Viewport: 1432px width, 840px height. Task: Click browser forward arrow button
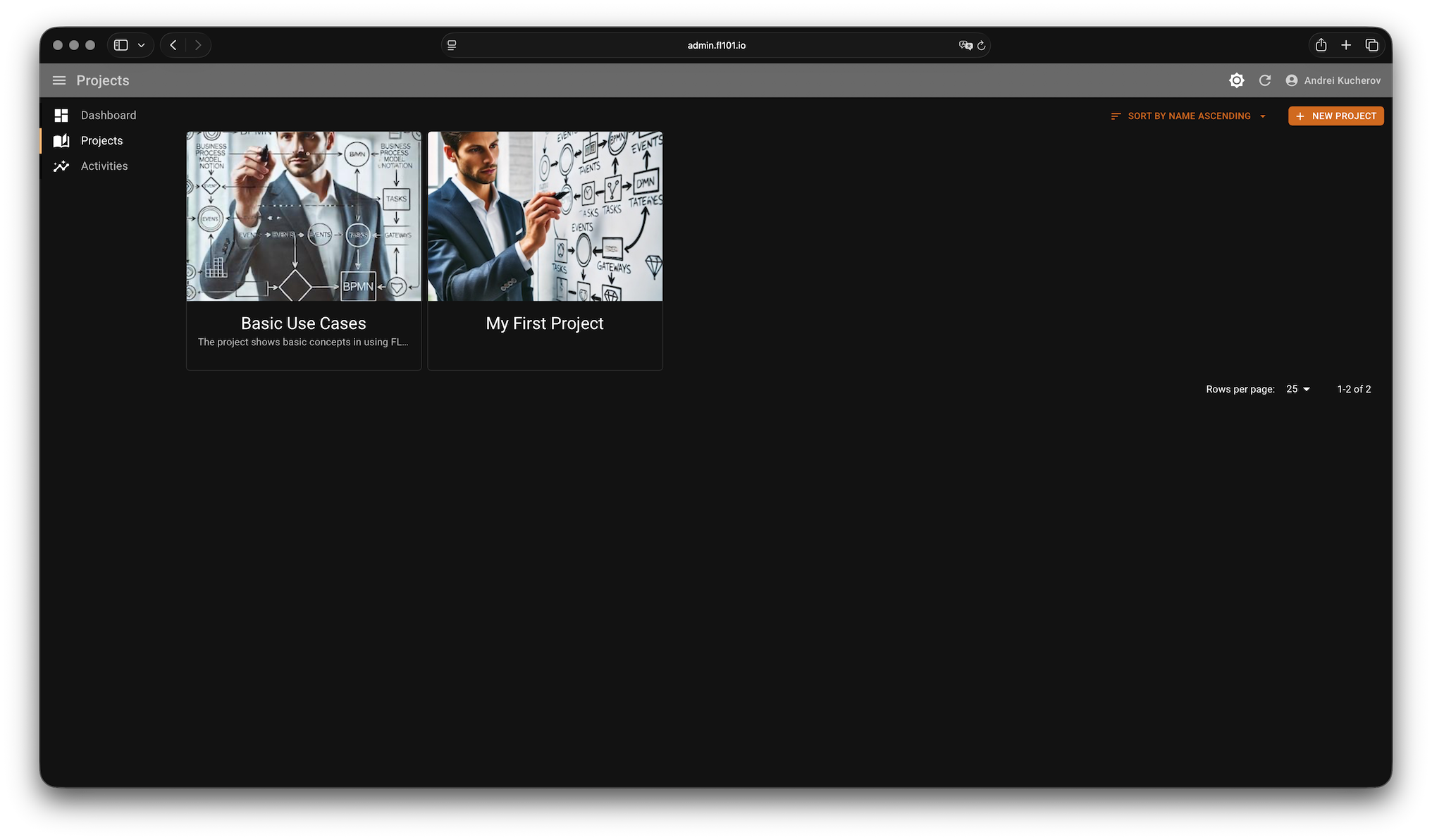click(x=198, y=45)
